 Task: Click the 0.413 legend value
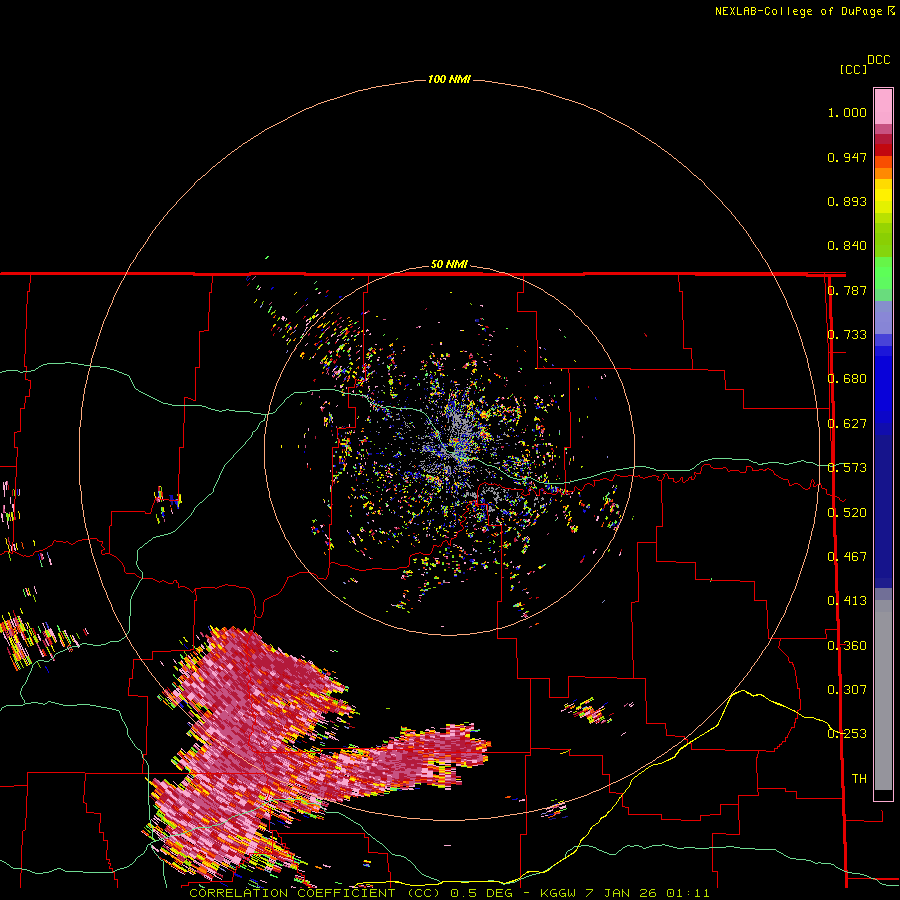[847, 601]
